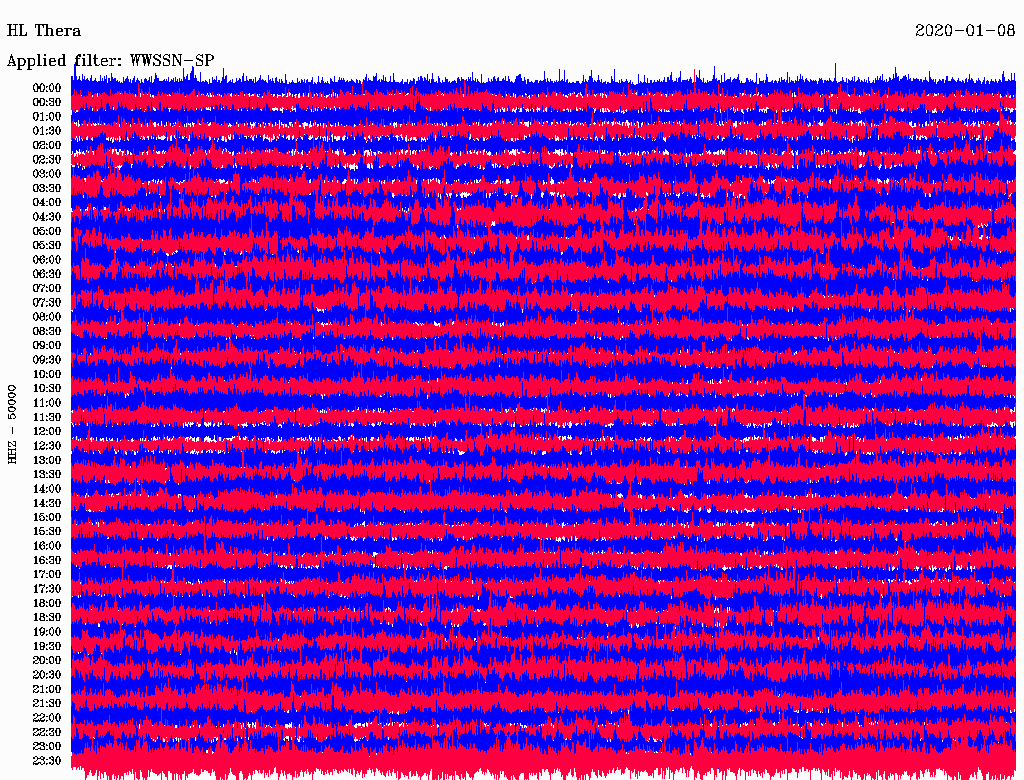
Task: Select the 23:00 time label
Action: pos(46,747)
